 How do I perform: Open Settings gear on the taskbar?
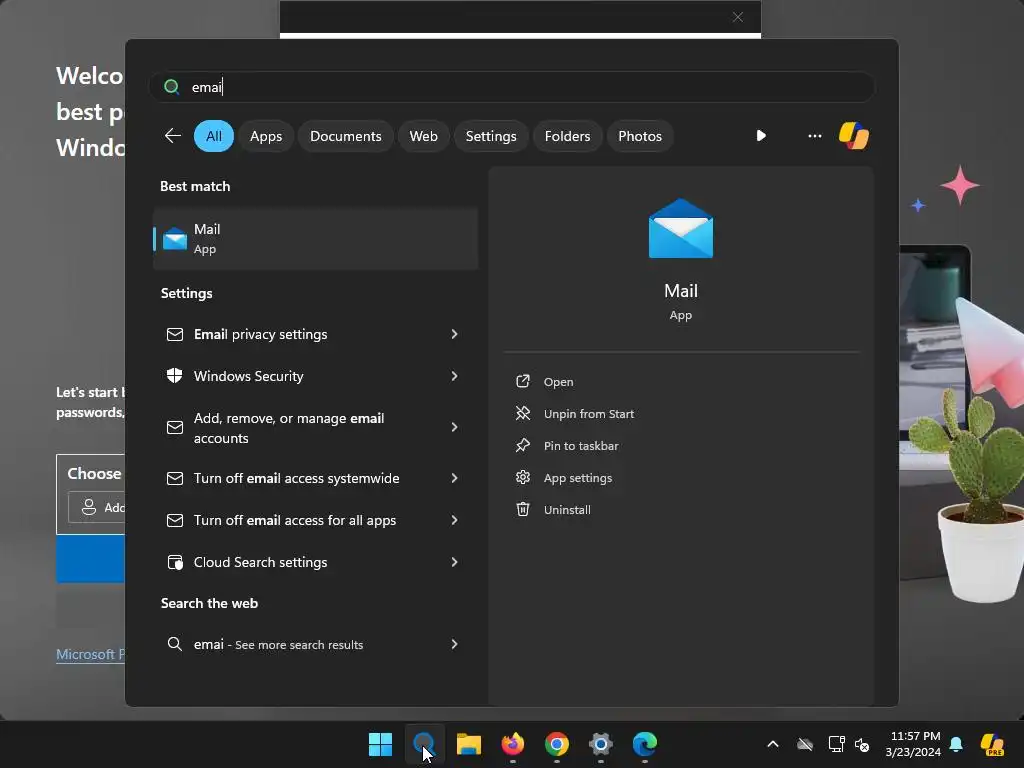(x=601, y=744)
